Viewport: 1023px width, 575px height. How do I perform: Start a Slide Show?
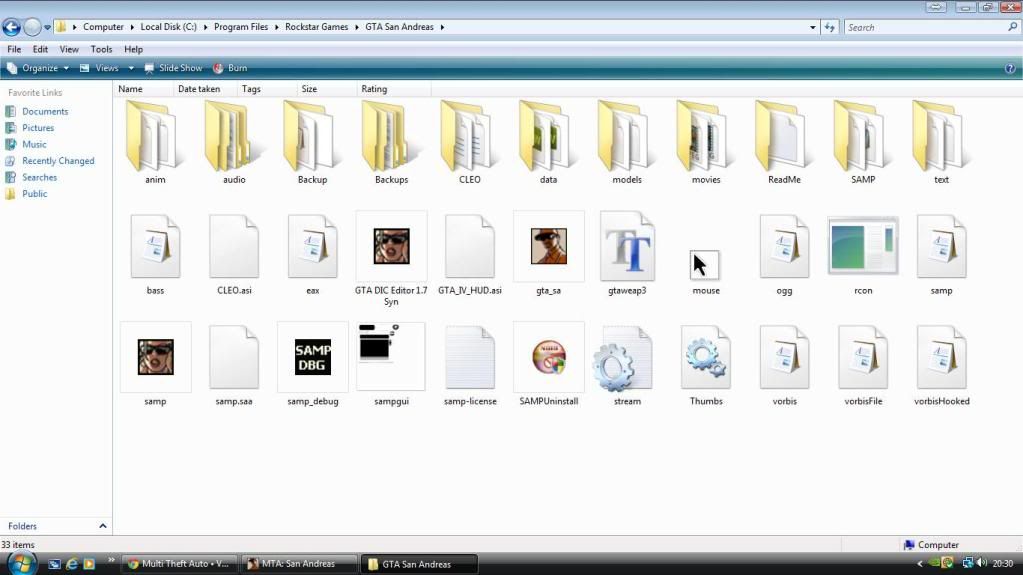pyautogui.click(x=174, y=68)
